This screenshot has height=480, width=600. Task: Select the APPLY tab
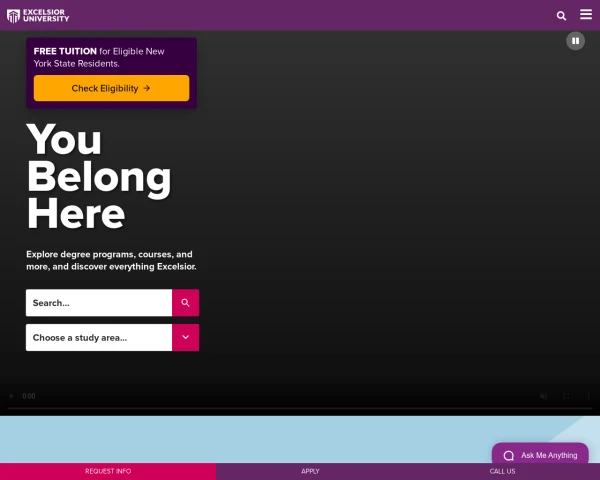310,471
